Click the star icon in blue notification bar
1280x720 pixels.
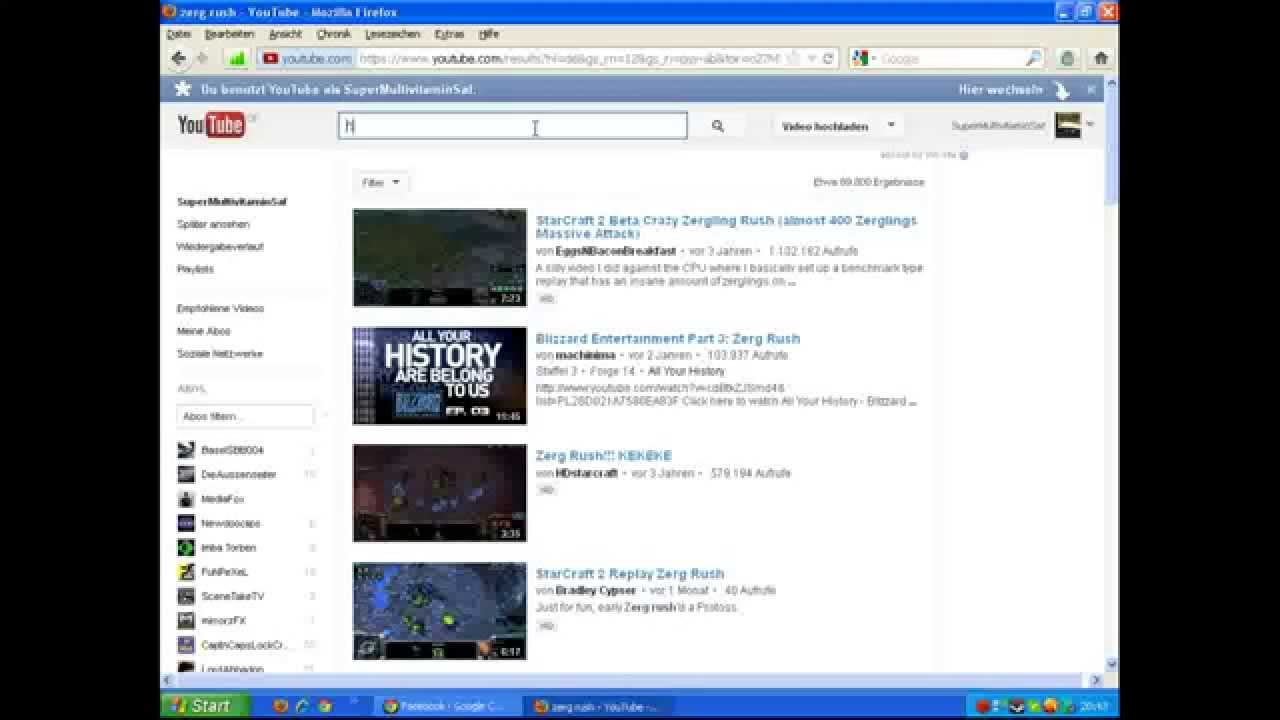[x=182, y=89]
